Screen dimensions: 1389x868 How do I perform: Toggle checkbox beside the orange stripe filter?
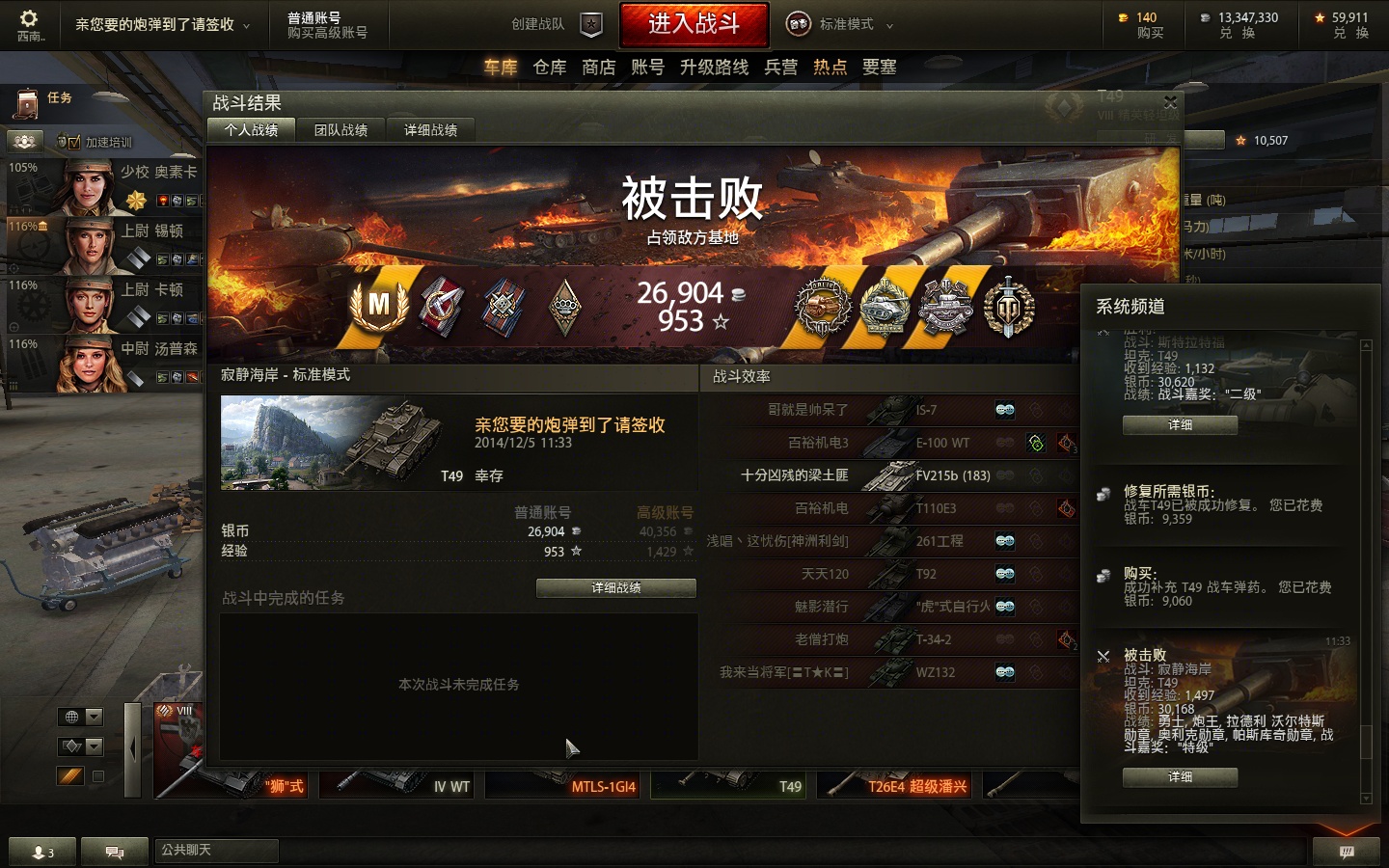click(x=97, y=775)
